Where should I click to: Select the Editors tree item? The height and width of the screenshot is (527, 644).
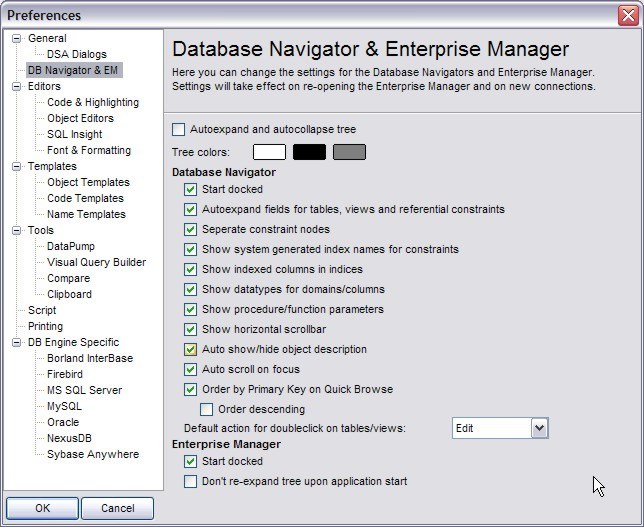pos(44,87)
